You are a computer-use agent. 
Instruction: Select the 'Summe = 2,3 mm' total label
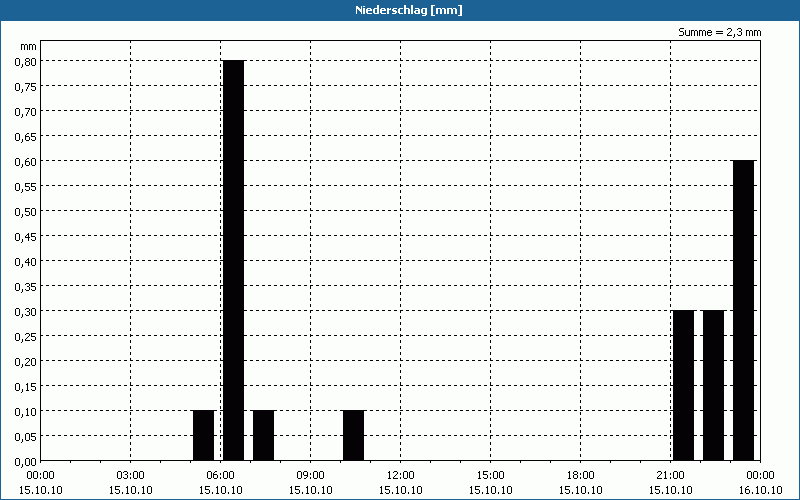[719, 32]
